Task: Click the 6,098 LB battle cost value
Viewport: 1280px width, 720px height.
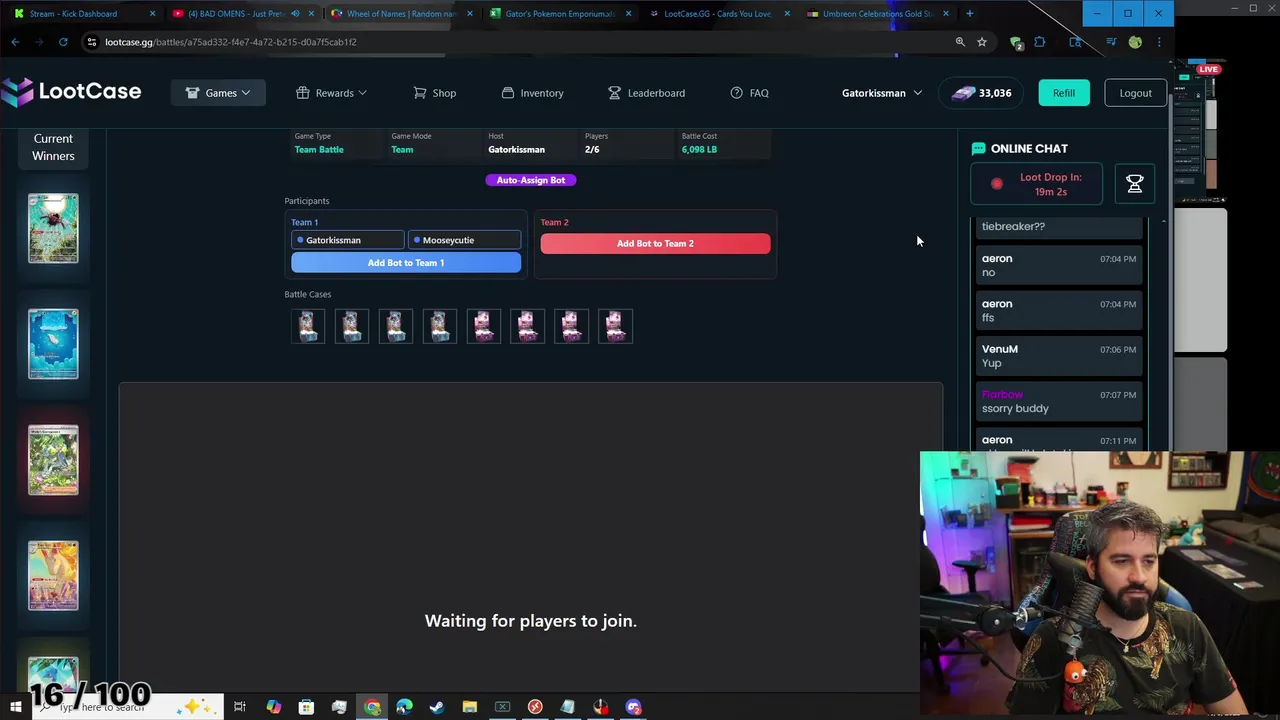Action: pyautogui.click(x=699, y=150)
